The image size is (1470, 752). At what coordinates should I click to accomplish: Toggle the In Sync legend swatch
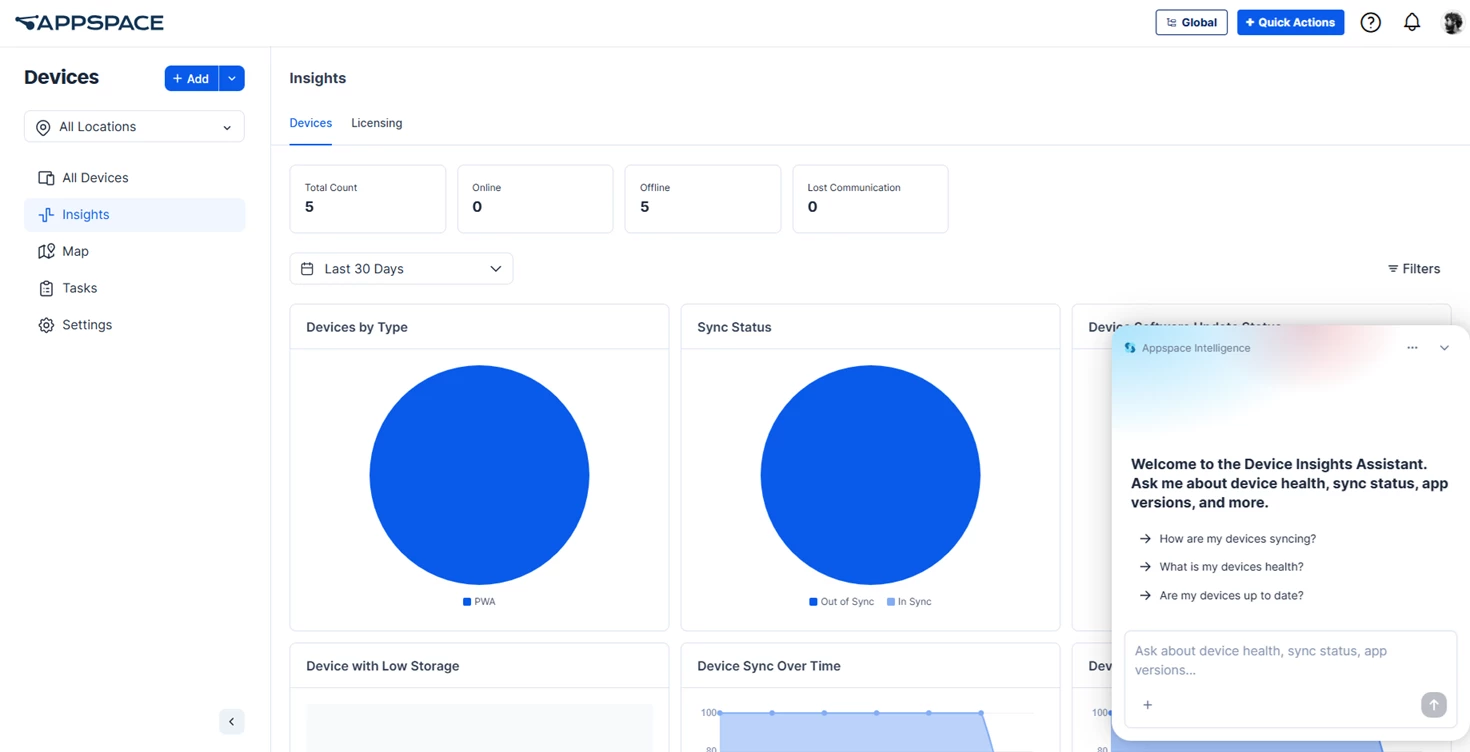(x=891, y=602)
